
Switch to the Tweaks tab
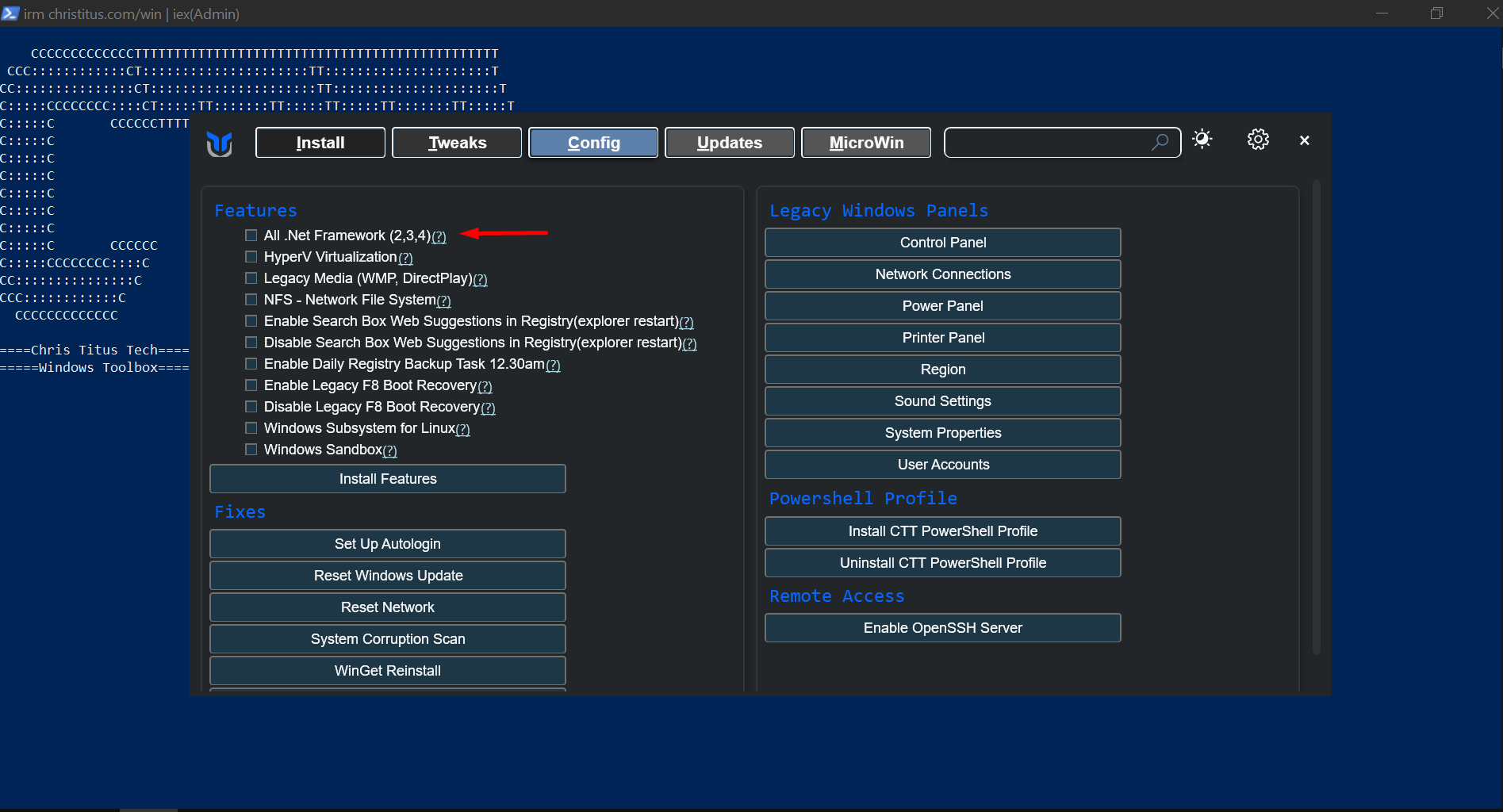(x=457, y=143)
